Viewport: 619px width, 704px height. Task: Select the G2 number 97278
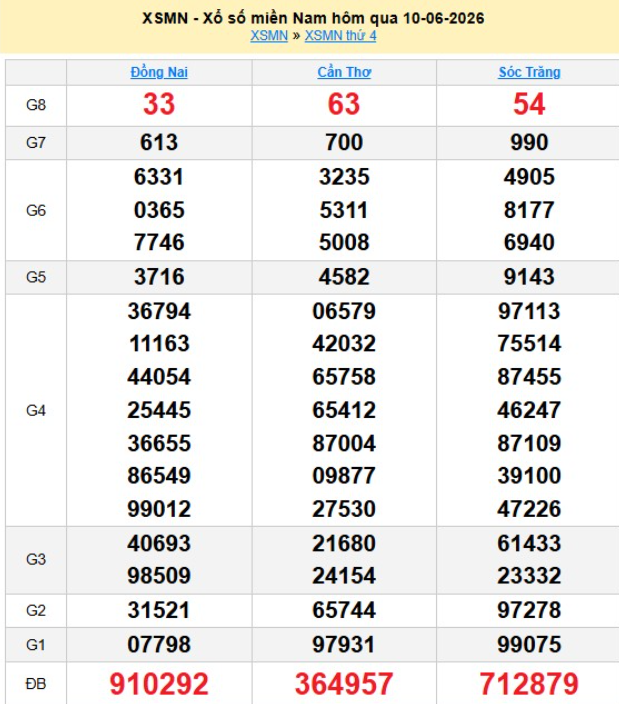(x=529, y=611)
